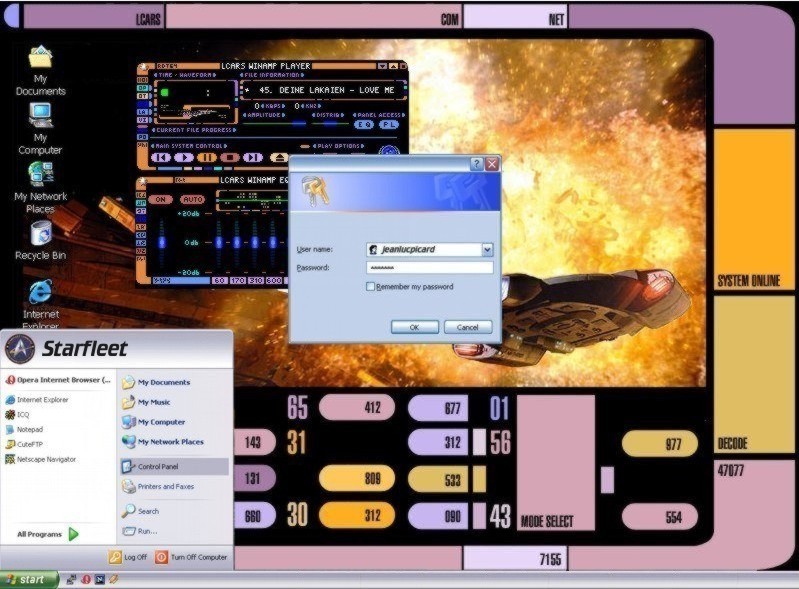
Task: Click the My Network Places desktop icon
Action: pos(40,176)
